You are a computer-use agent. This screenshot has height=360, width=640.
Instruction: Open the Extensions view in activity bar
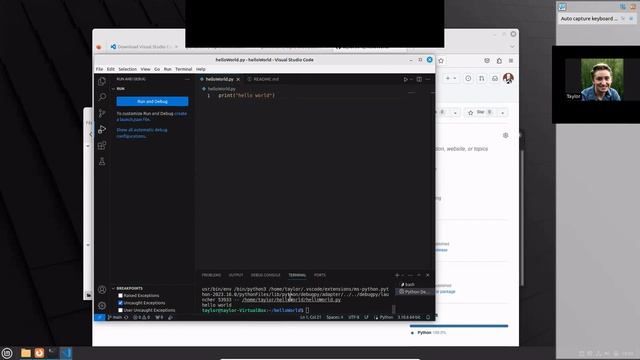102,145
